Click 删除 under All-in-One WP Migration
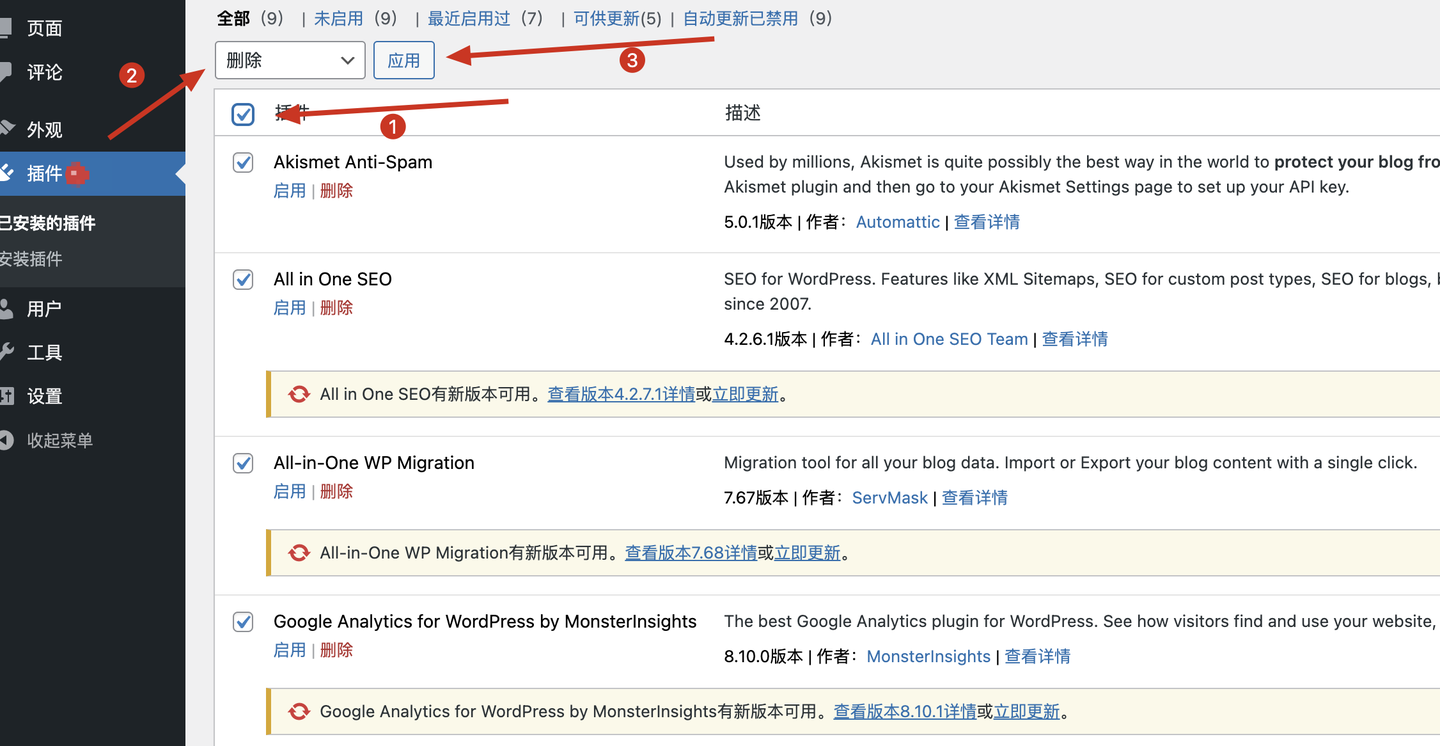1440x746 pixels. coord(336,492)
